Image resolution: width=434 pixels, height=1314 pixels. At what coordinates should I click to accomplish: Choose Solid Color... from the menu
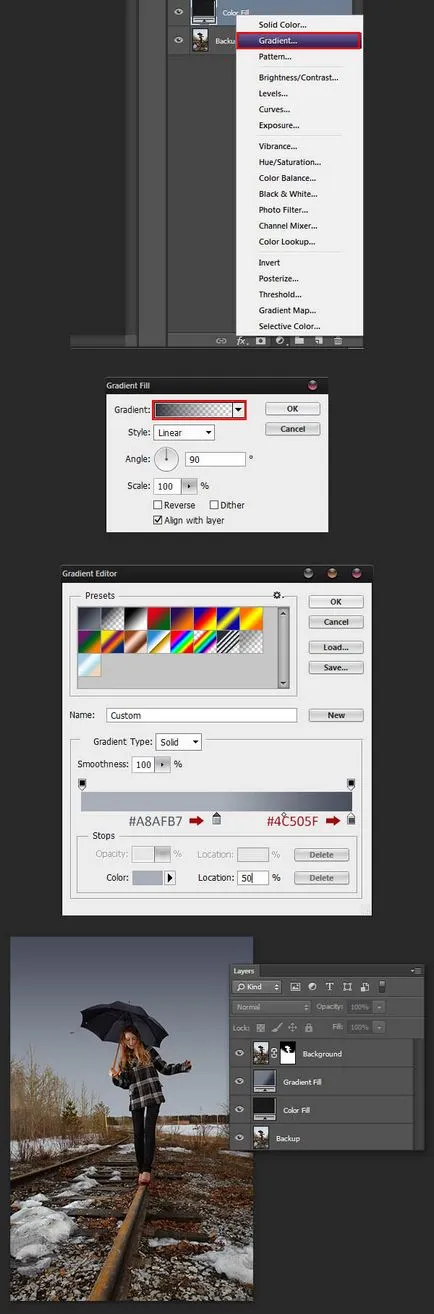click(x=283, y=24)
